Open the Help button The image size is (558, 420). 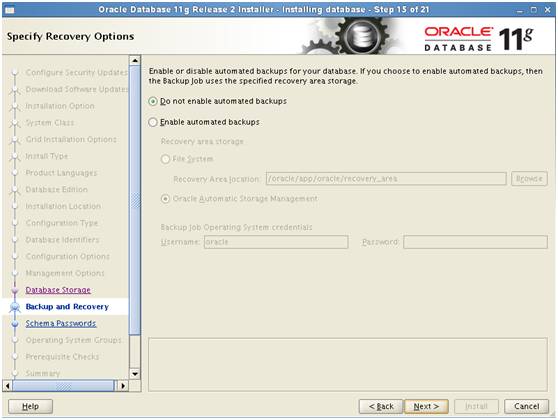(x=31, y=406)
